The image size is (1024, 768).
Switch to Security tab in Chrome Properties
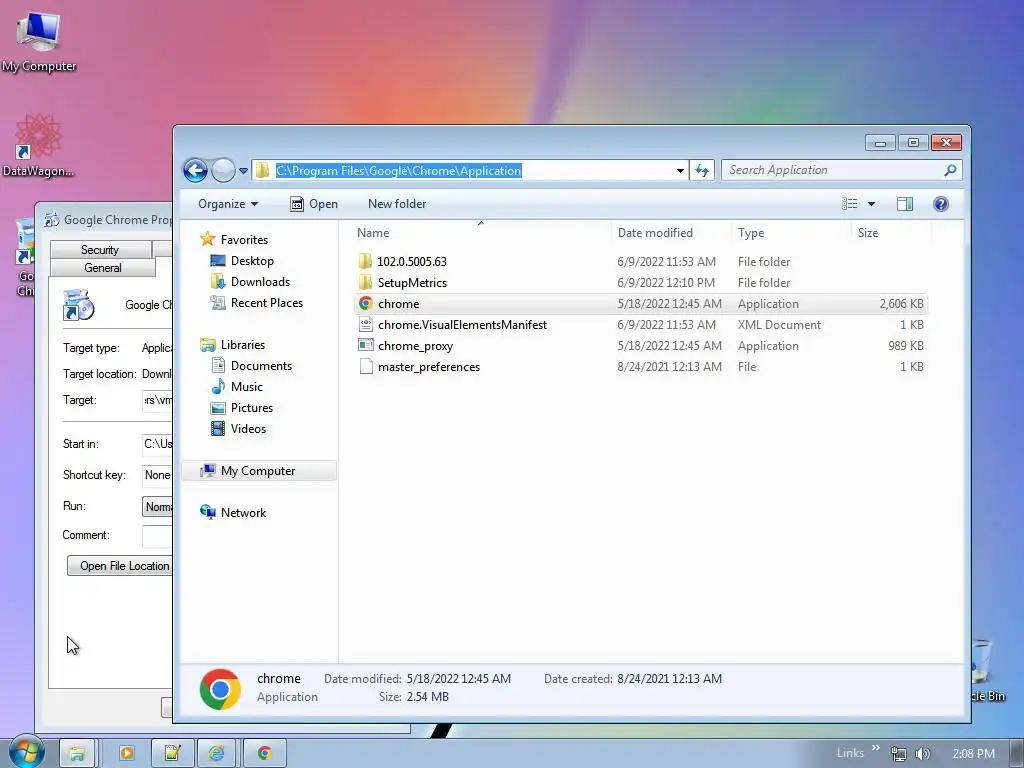pyautogui.click(x=100, y=249)
